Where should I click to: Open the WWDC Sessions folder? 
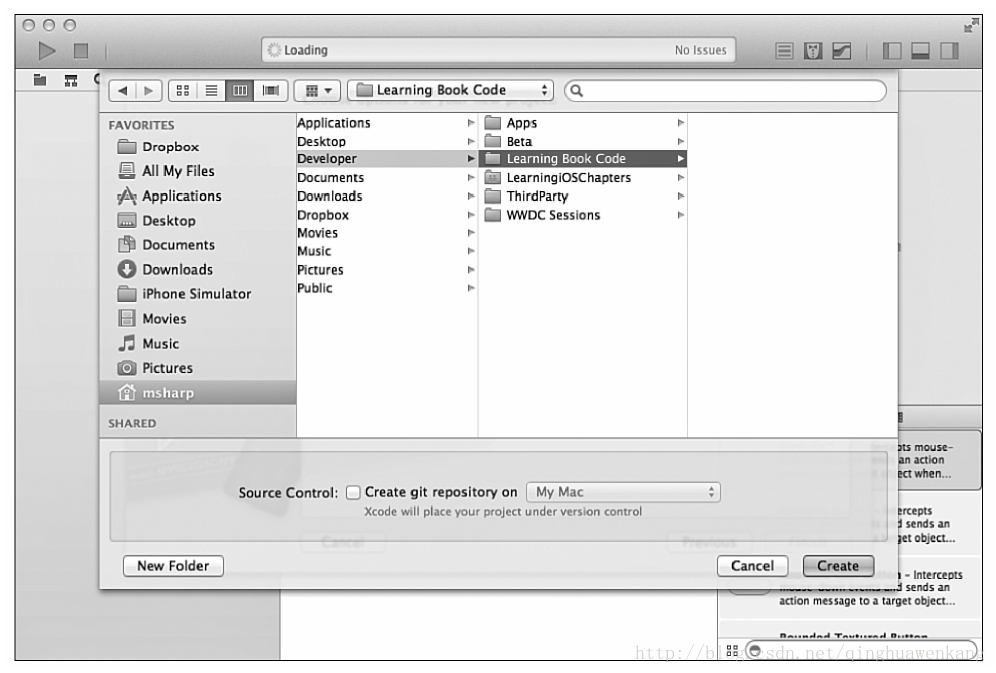(582, 215)
